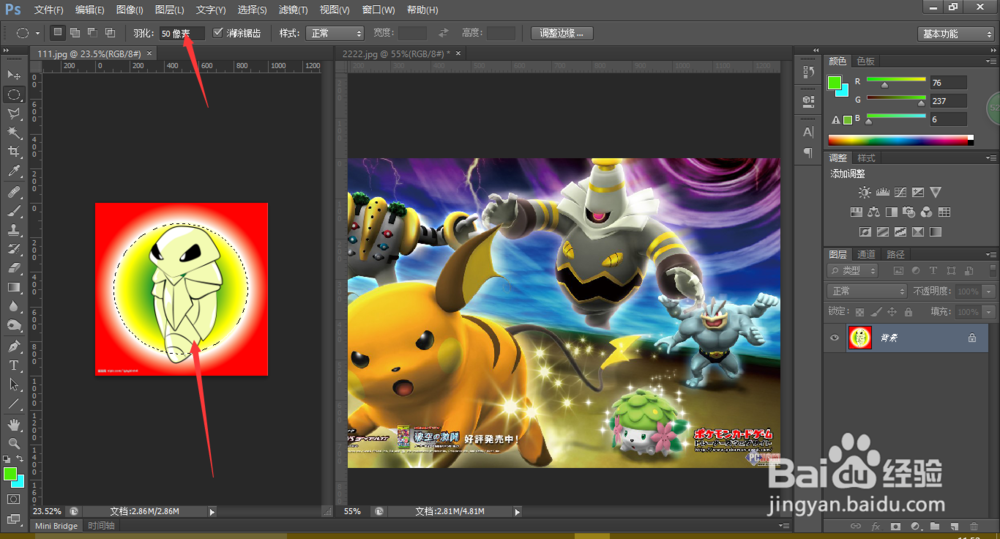
Task: Toggle lock position in Layers panel
Action: 892,312
